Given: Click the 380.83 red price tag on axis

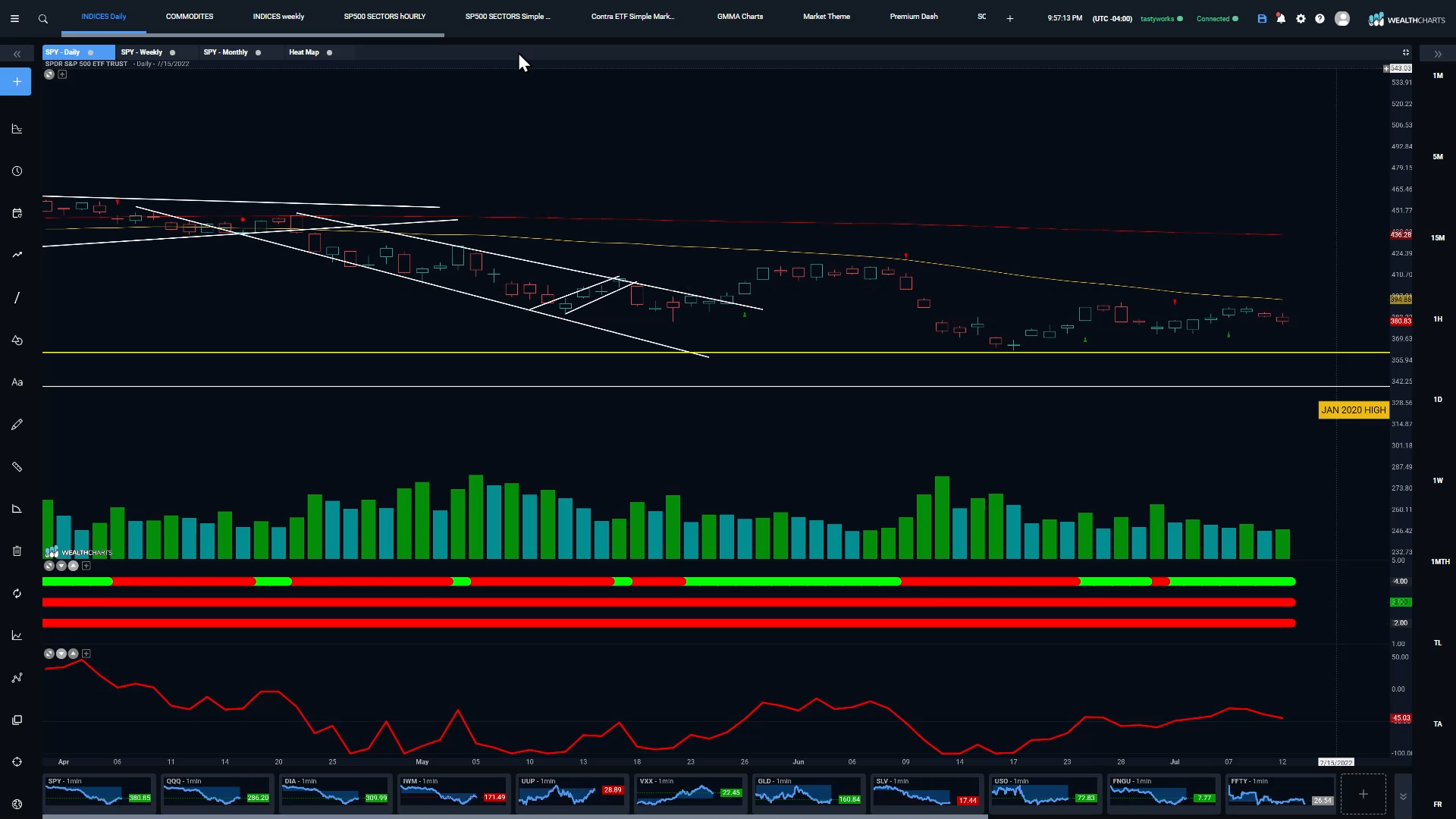Looking at the screenshot, I should pos(1401,322).
